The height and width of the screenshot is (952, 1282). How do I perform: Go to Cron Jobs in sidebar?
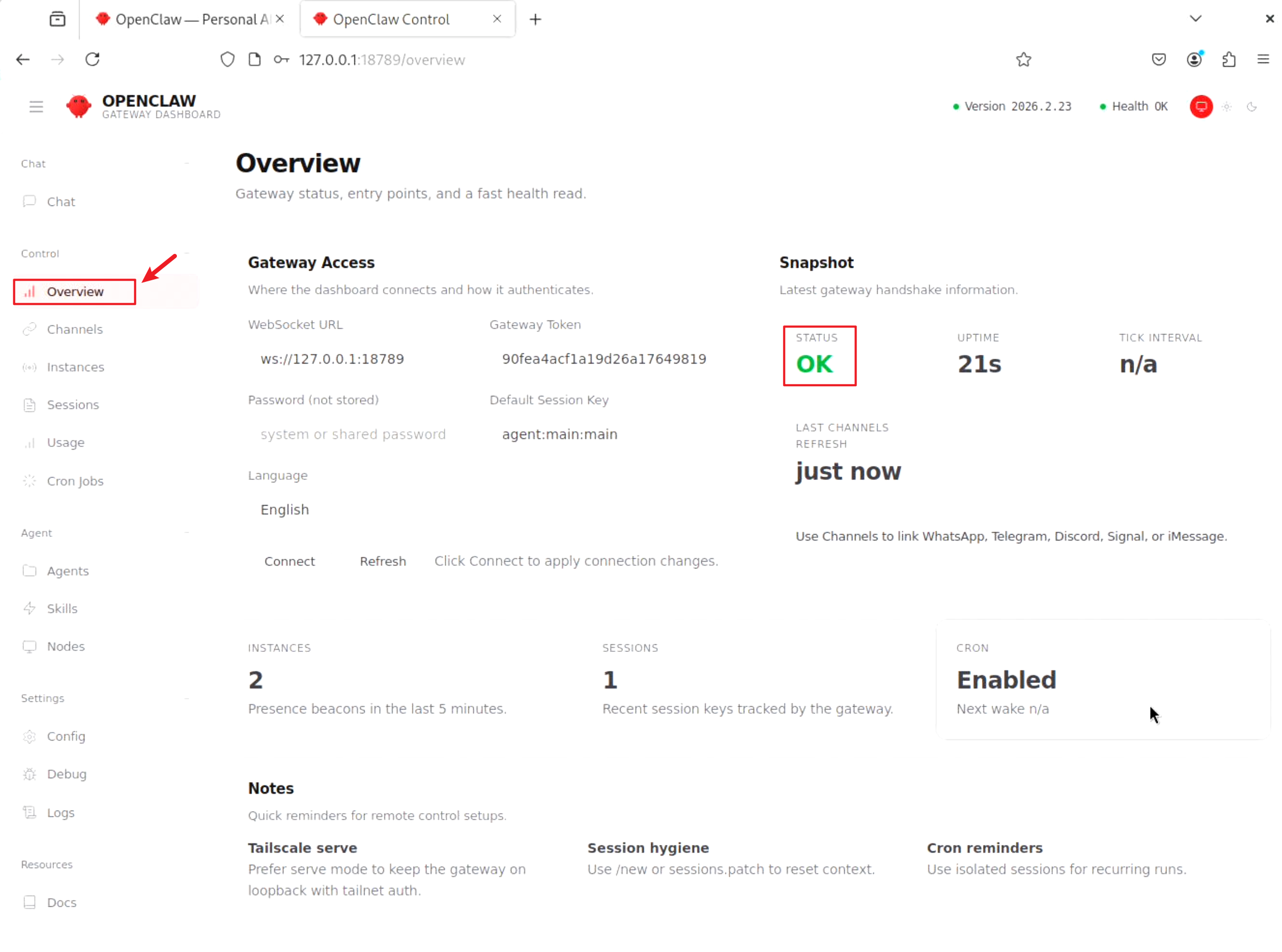[75, 481]
